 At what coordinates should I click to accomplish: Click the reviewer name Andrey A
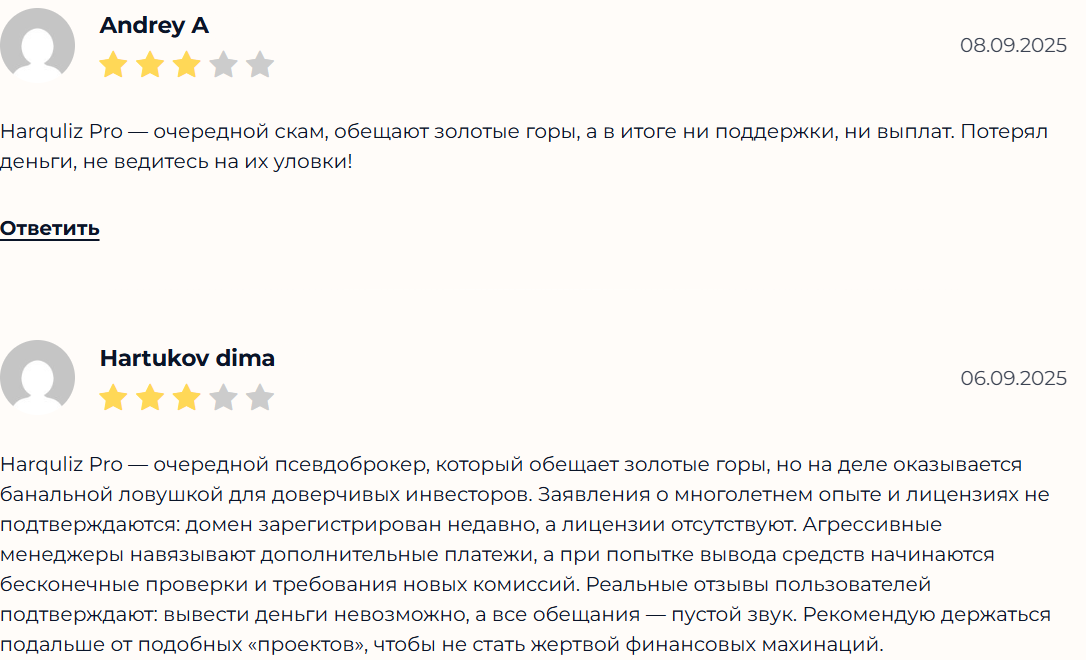tap(153, 26)
